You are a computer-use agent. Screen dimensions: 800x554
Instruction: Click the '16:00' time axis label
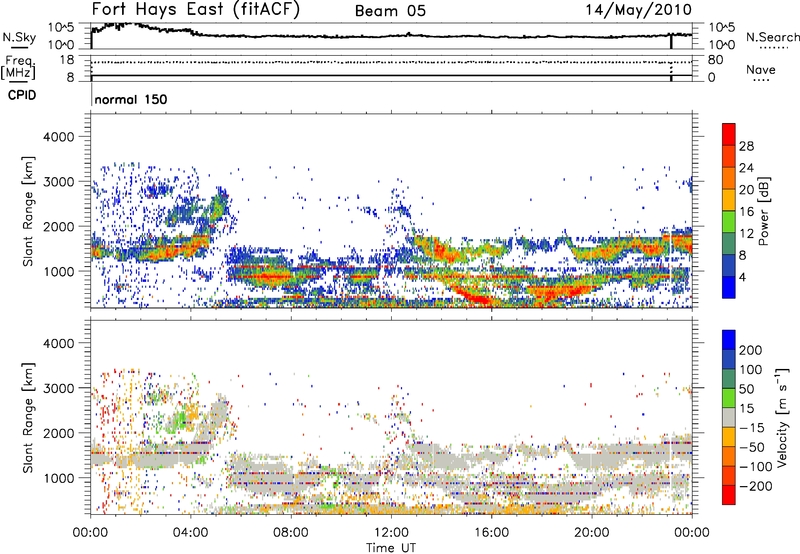491,533
